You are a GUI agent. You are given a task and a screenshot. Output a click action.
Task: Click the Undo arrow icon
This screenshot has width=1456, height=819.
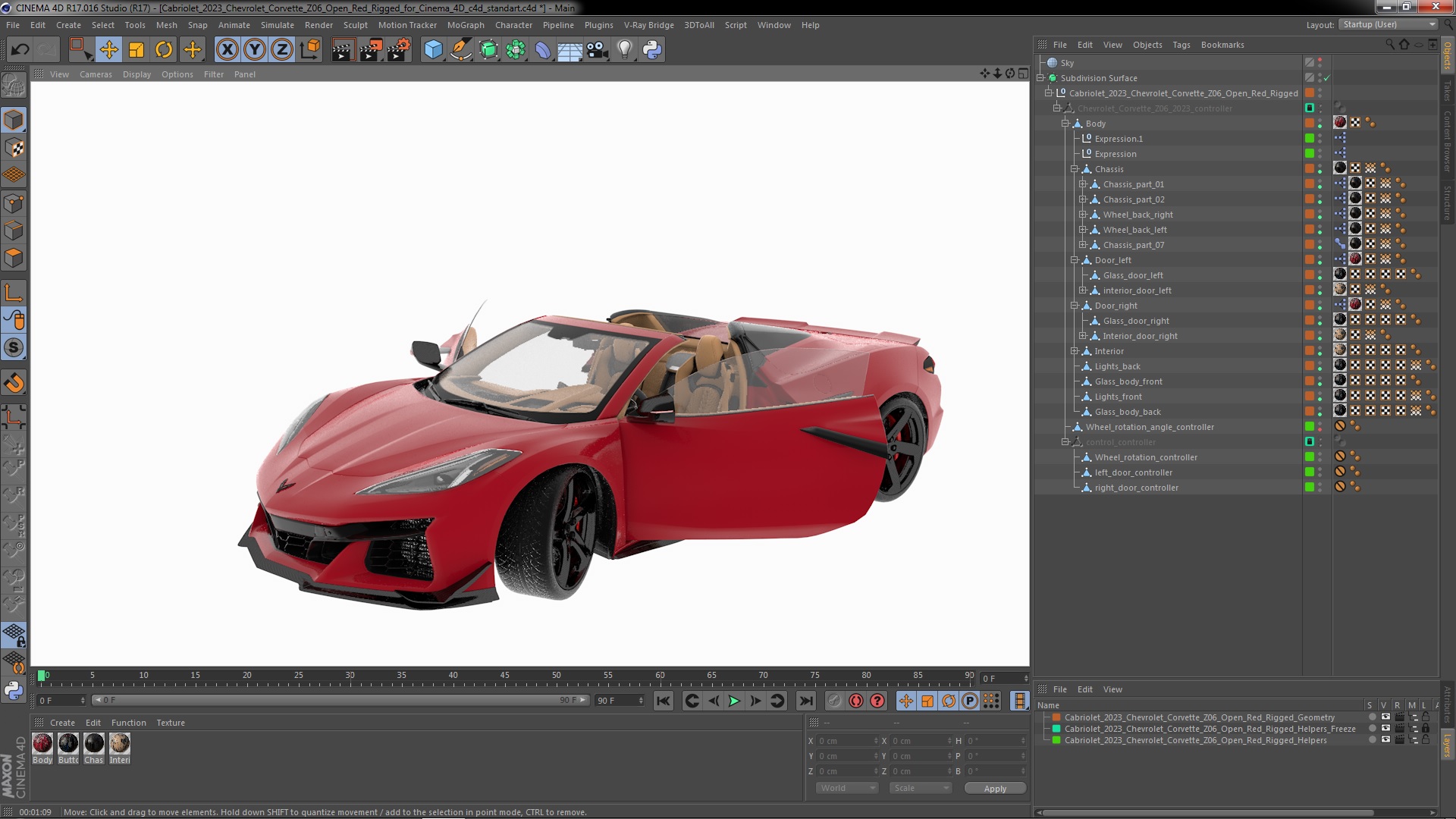20,50
